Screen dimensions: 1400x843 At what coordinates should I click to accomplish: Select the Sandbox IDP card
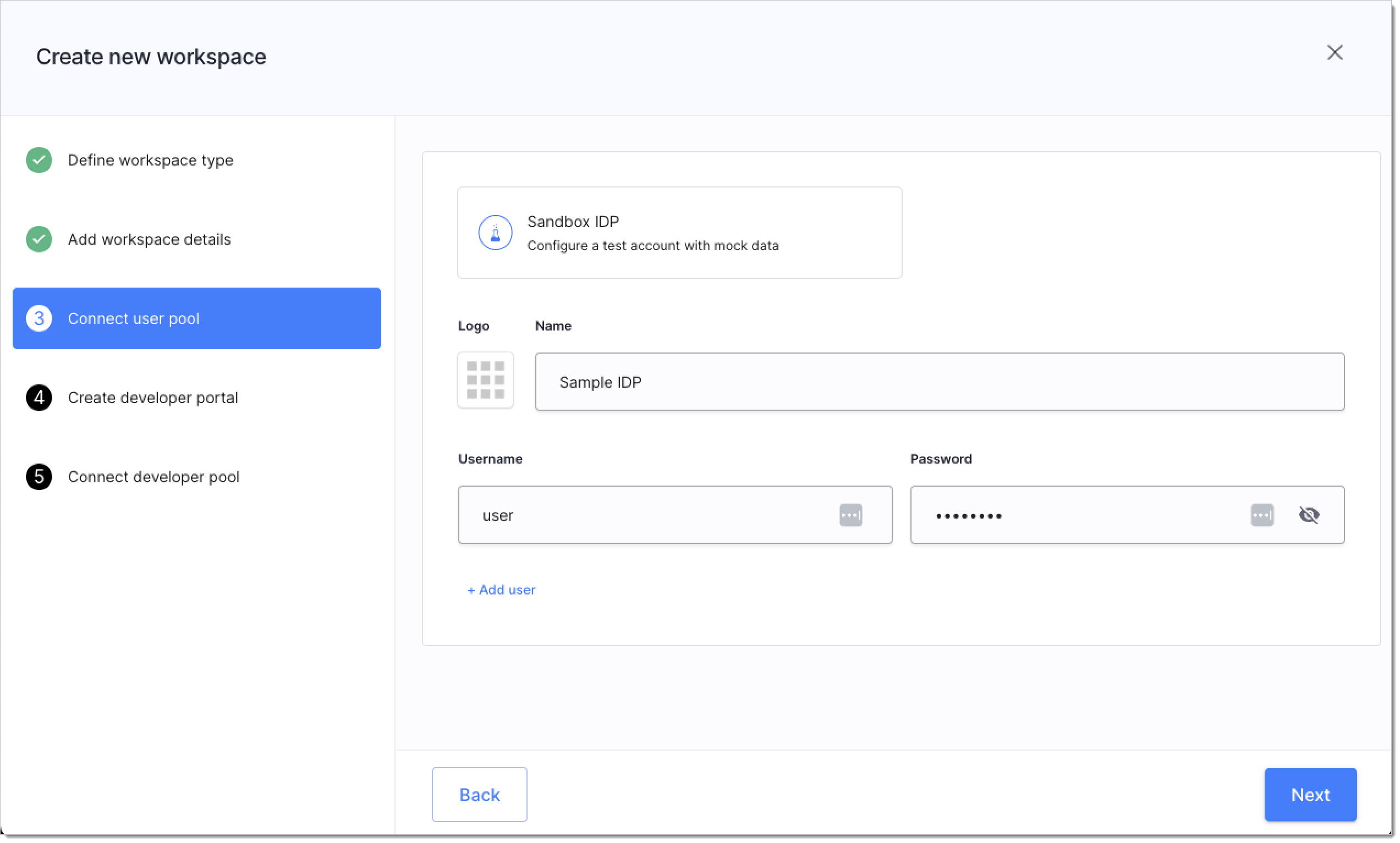click(679, 233)
